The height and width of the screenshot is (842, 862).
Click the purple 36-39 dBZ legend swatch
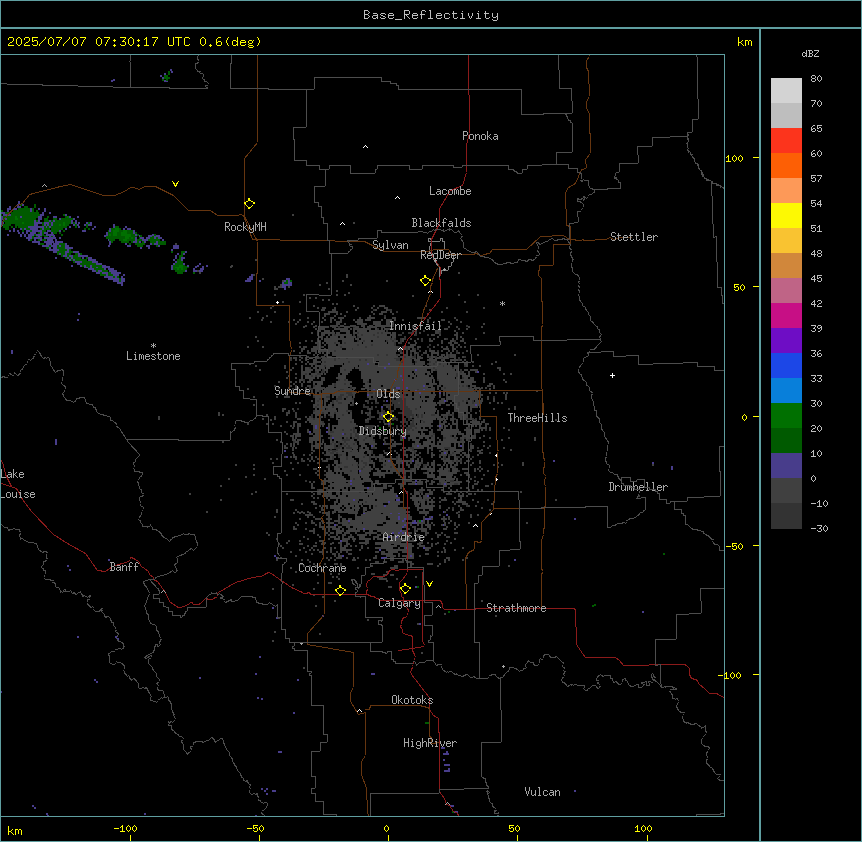coord(786,340)
